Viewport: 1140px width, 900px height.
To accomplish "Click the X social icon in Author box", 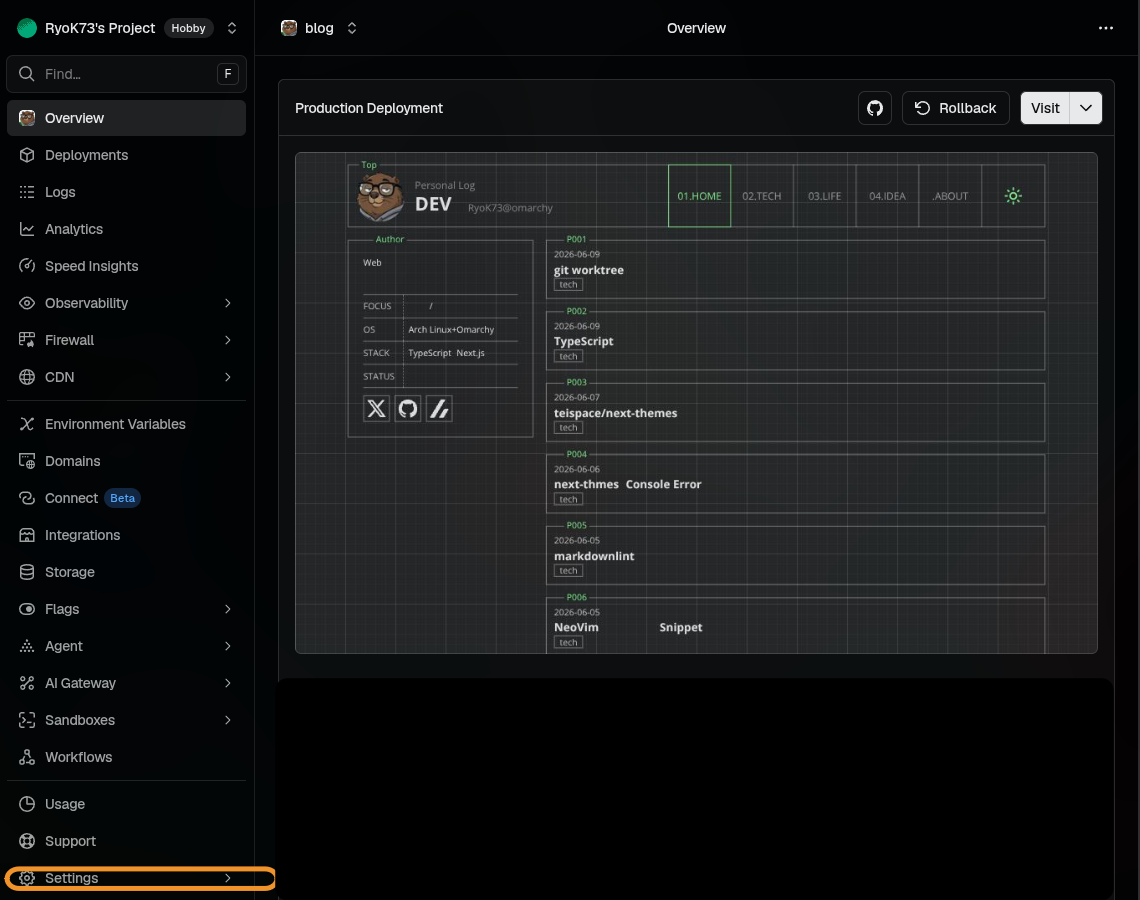I will tap(377, 409).
